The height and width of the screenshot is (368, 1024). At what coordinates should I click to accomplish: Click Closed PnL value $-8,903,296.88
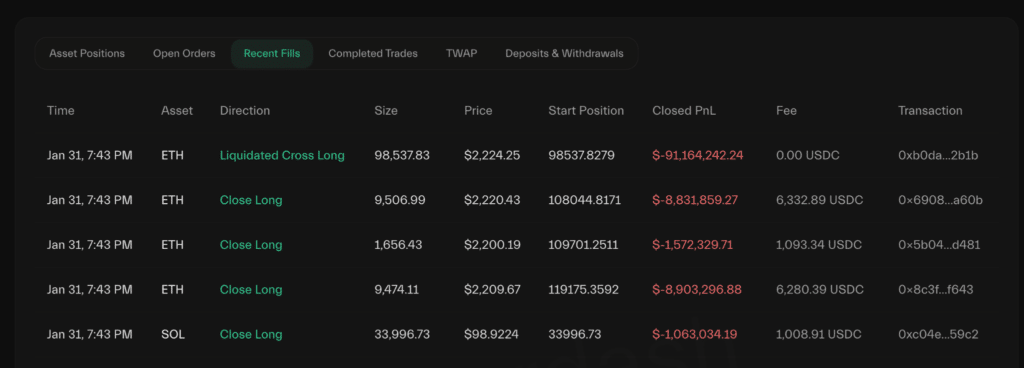(x=697, y=290)
